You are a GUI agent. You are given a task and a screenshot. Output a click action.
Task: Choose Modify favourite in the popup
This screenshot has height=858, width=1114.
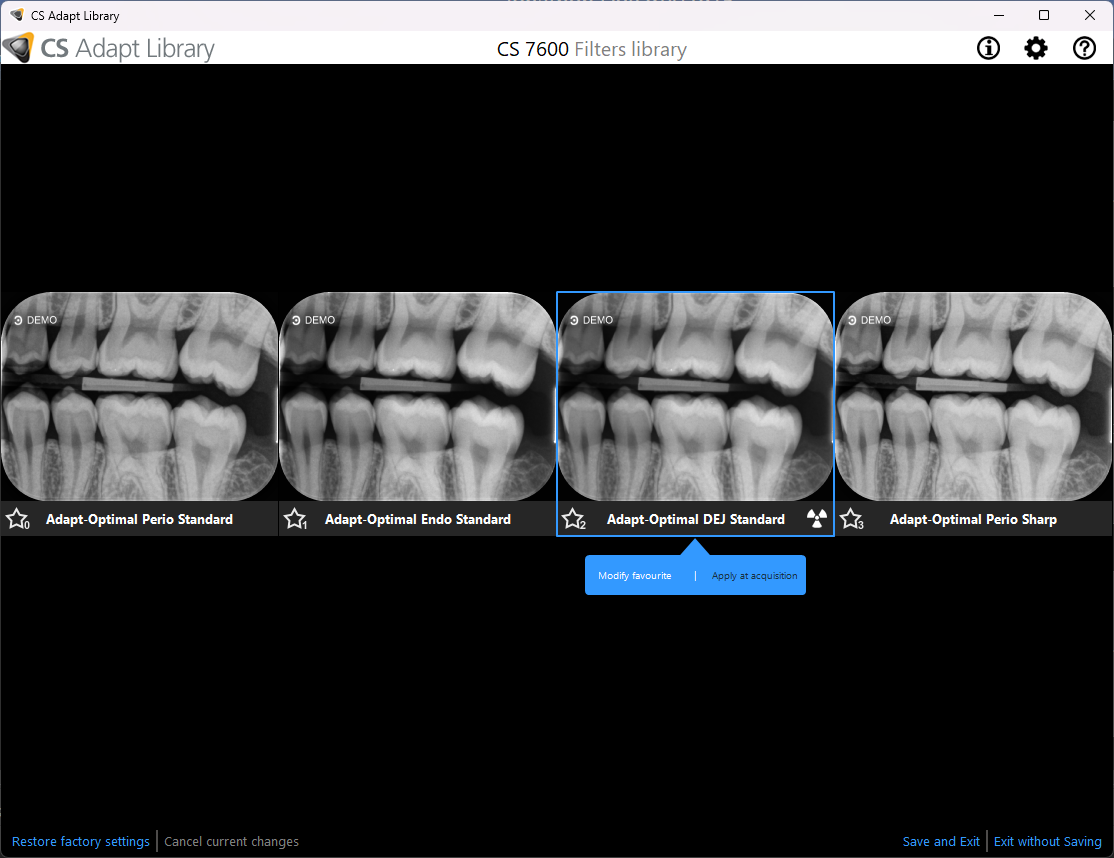click(635, 576)
